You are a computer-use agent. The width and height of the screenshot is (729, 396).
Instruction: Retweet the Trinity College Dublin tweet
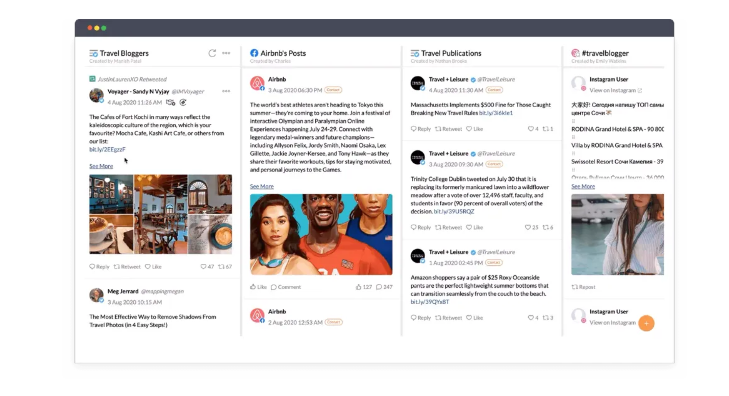[x=449, y=227]
